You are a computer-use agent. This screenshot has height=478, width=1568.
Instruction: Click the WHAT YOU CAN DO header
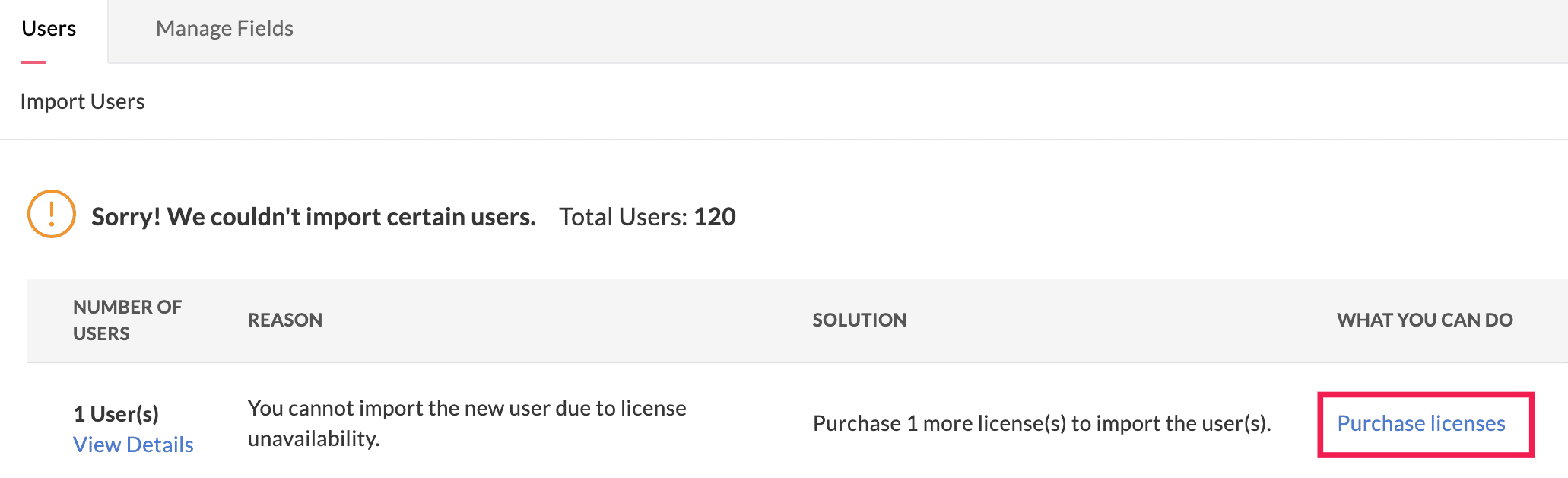[1424, 320]
